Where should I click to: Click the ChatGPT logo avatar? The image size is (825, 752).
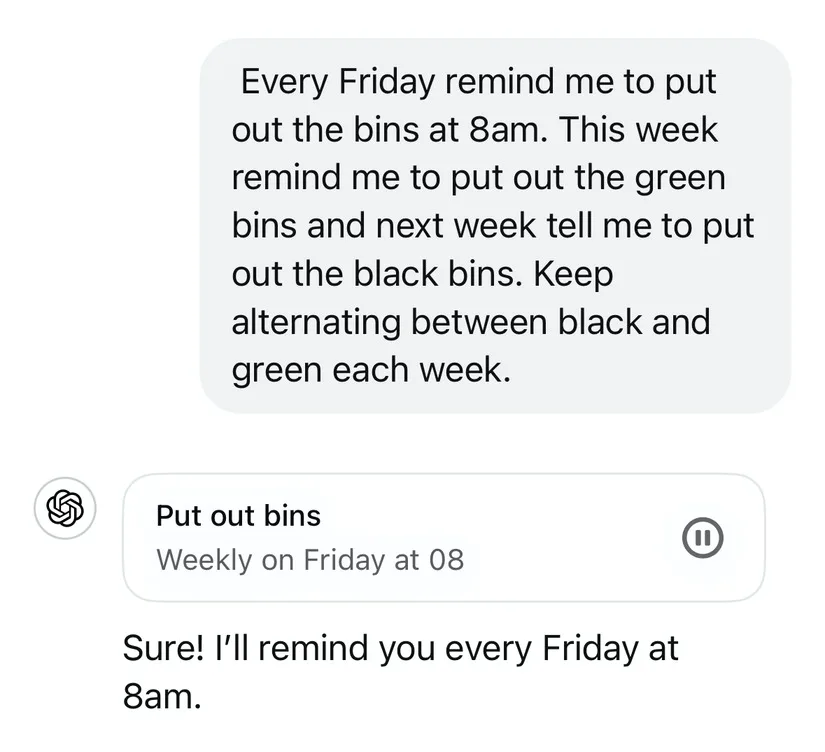coord(65,508)
